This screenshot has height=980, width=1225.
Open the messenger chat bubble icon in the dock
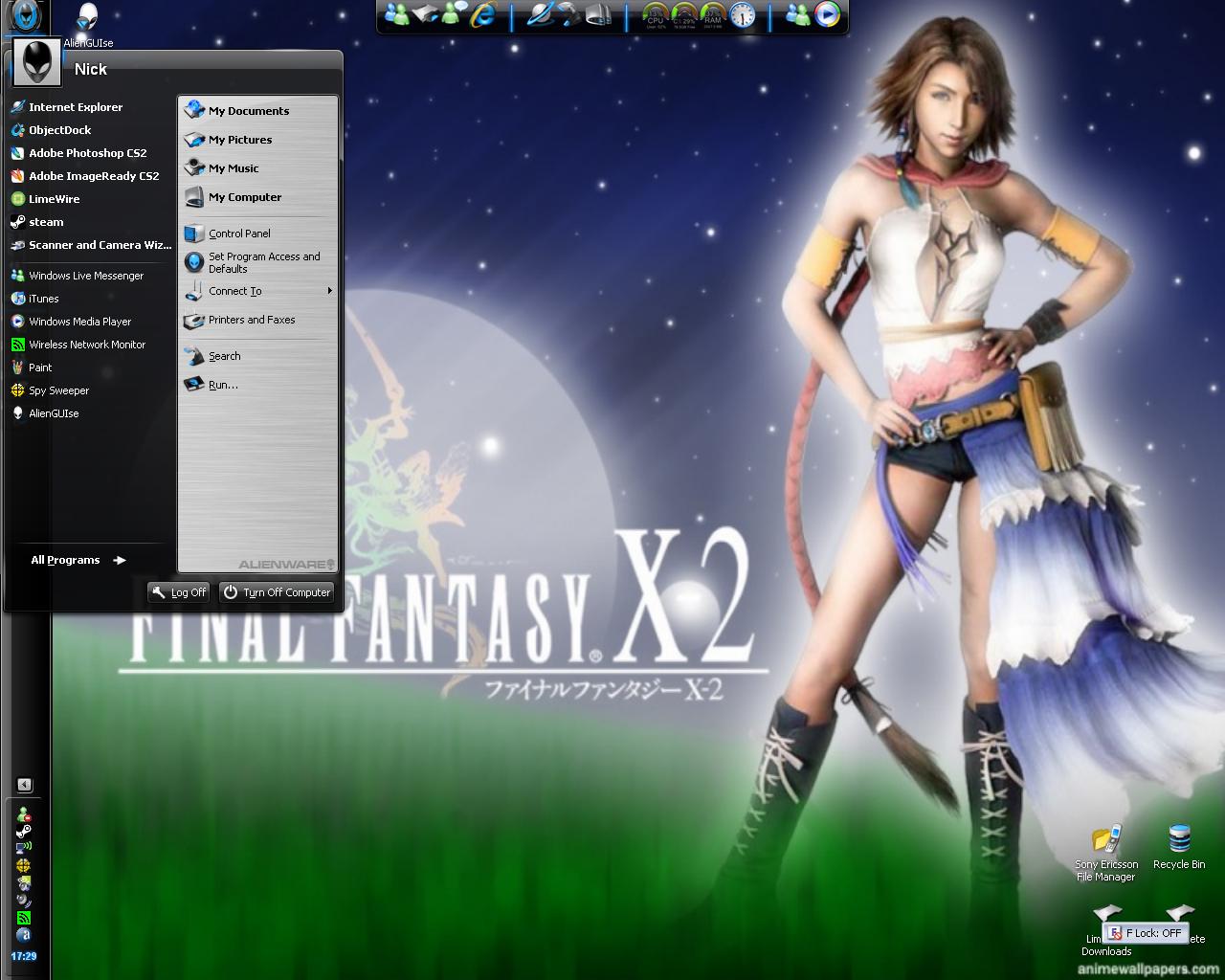point(457,14)
